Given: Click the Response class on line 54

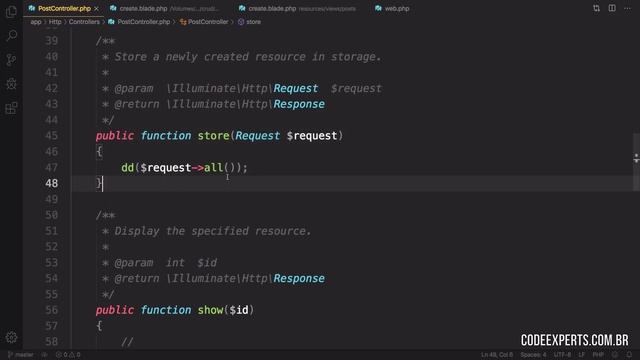Looking at the screenshot, I should [299, 279].
